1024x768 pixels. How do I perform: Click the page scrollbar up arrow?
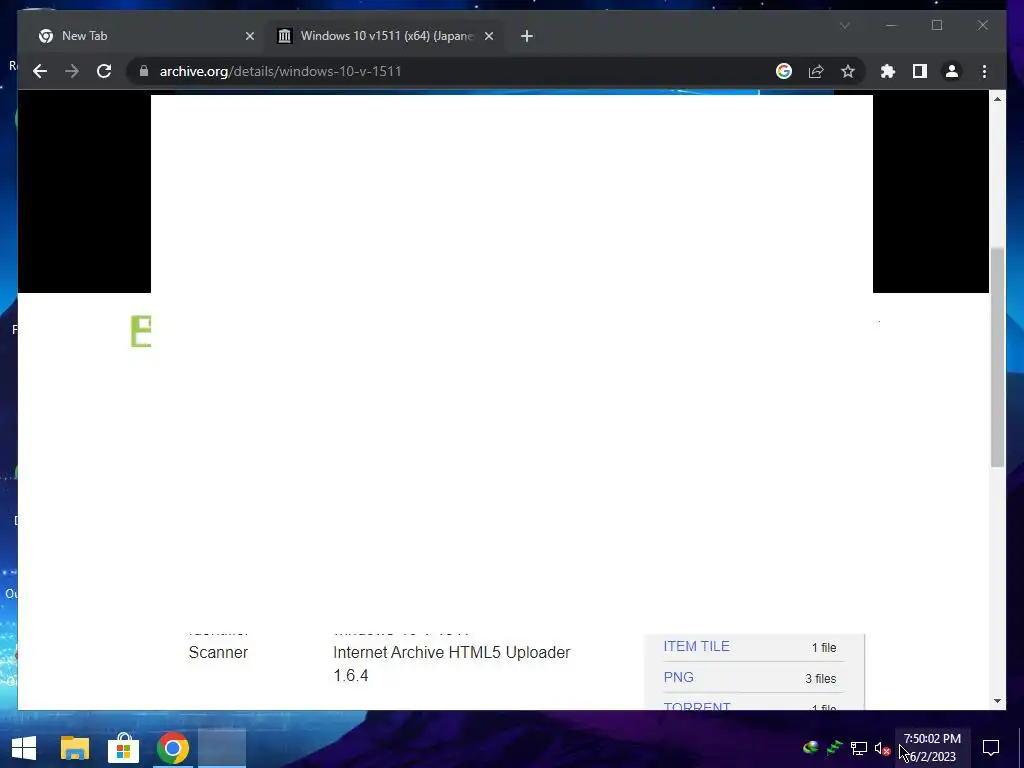(x=997, y=99)
